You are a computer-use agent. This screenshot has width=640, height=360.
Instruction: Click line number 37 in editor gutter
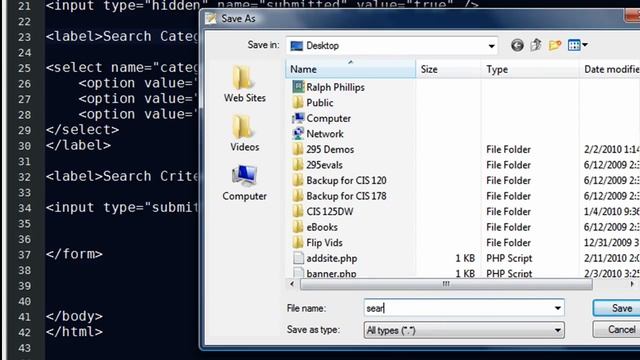[24, 255]
